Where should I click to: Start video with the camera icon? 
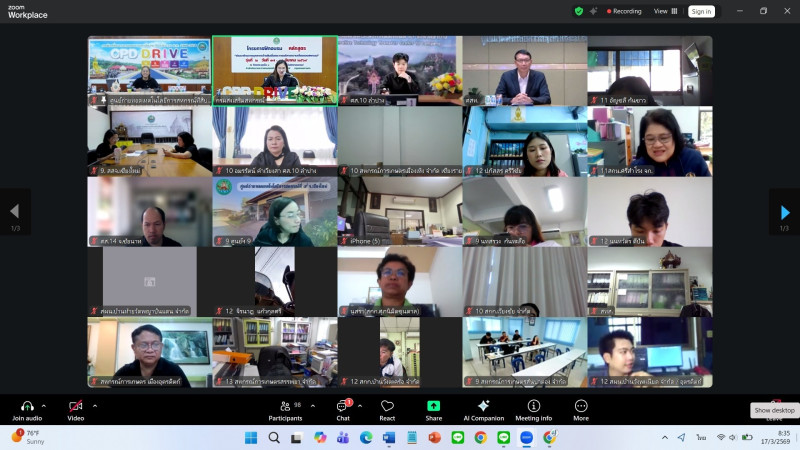click(75, 406)
